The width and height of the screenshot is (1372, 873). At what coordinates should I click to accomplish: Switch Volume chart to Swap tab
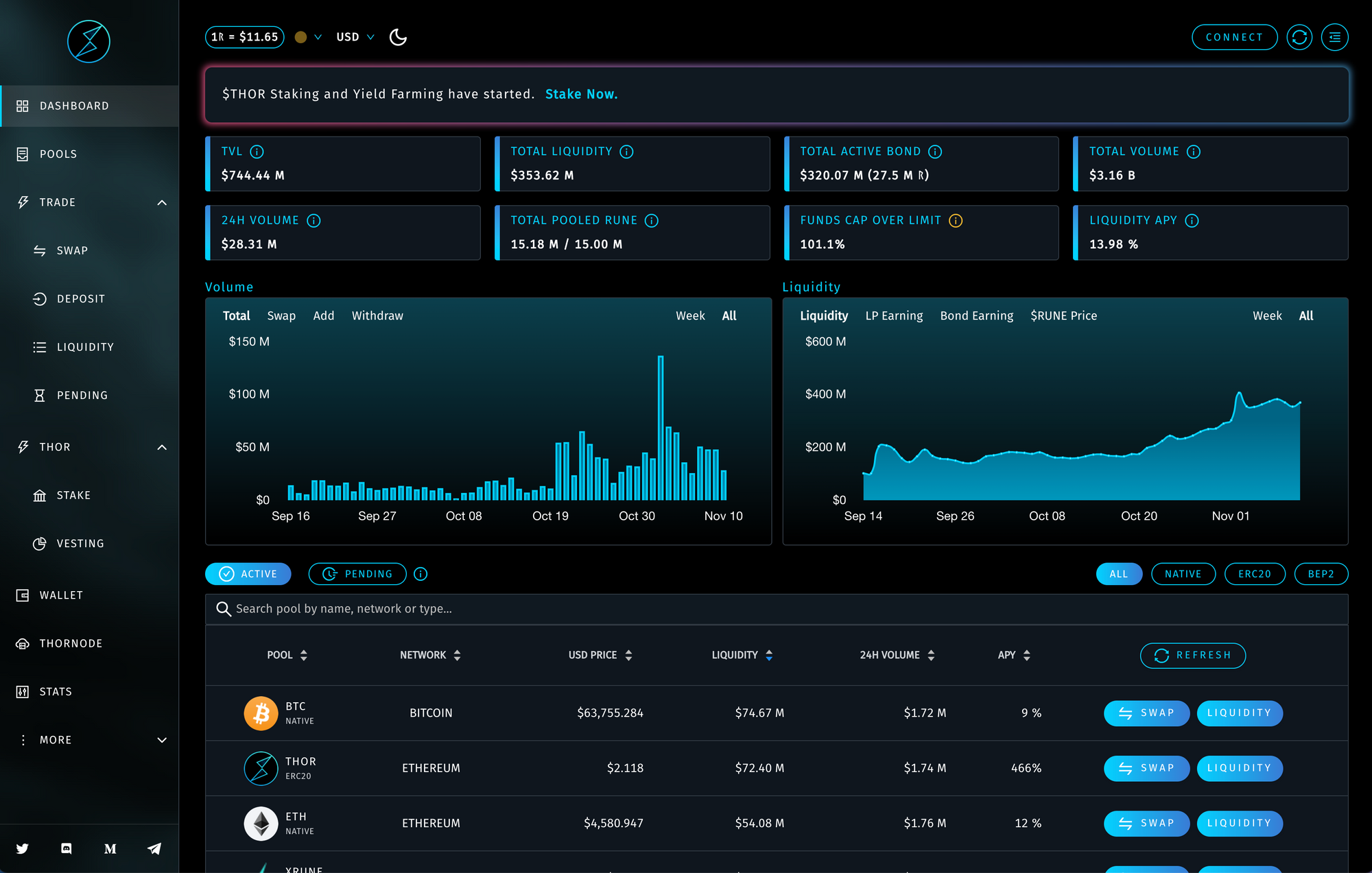[281, 315]
